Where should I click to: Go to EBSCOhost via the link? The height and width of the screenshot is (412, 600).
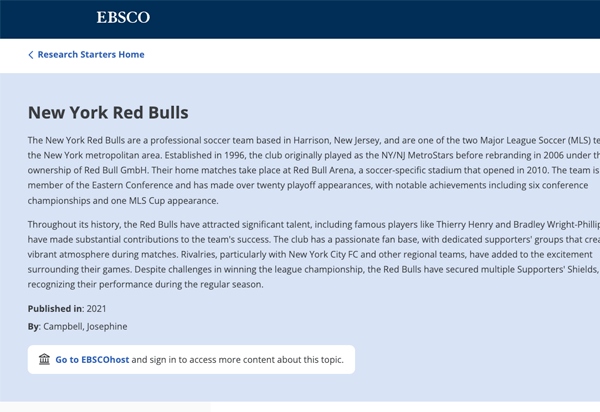[x=92, y=359]
